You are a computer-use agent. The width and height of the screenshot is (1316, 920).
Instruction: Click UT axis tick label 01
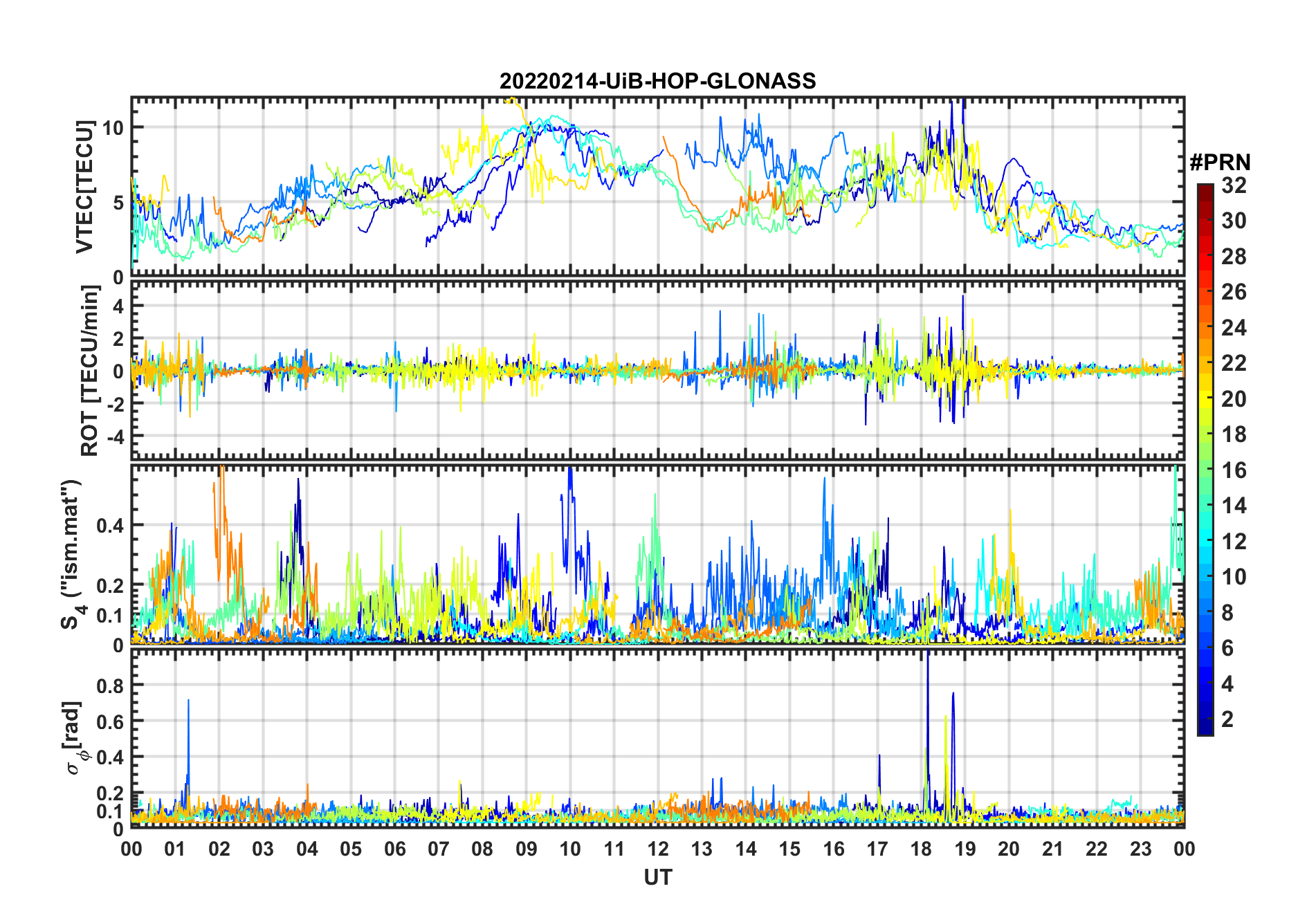tap(175, 849)
